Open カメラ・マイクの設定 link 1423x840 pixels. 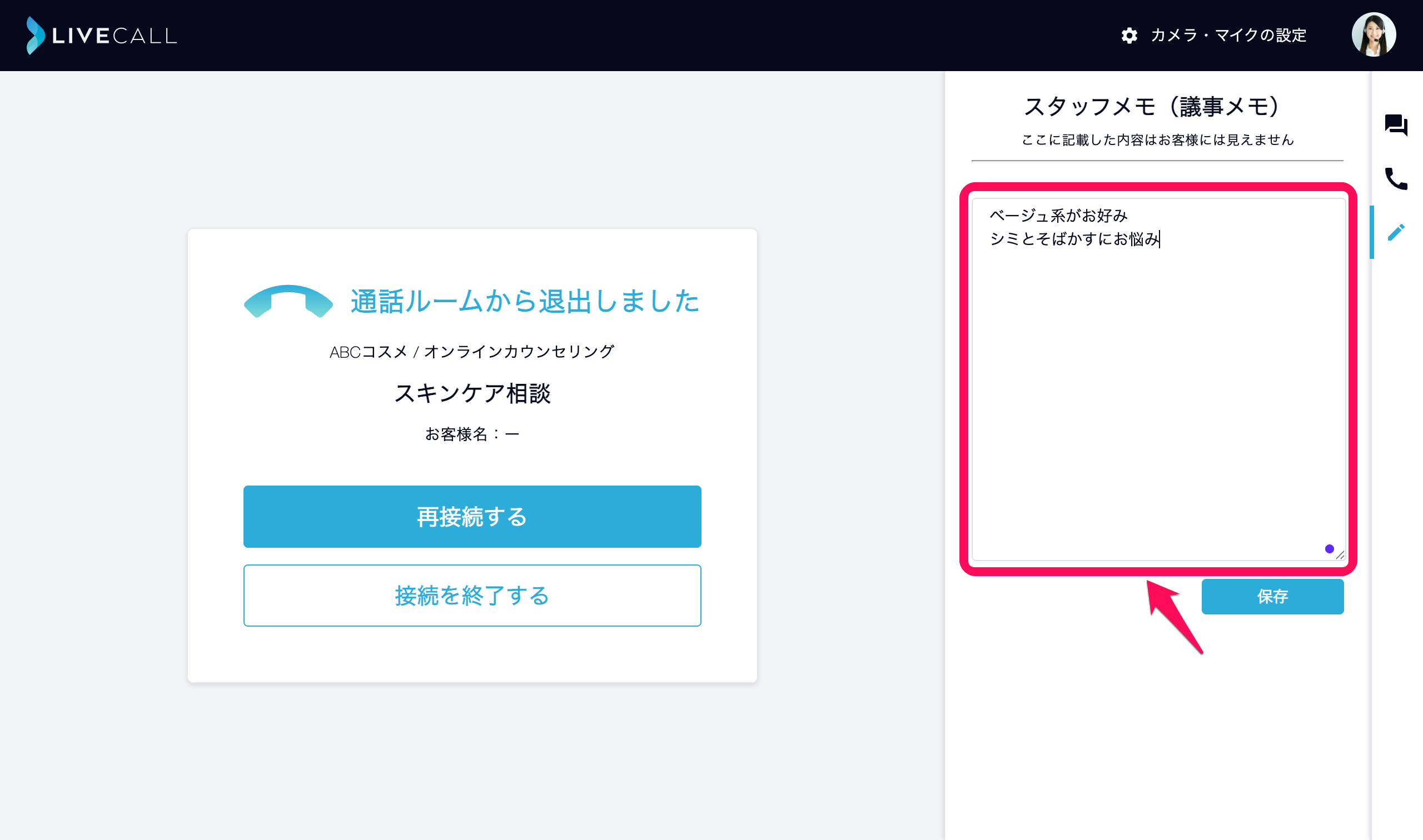coord(1228,36)
